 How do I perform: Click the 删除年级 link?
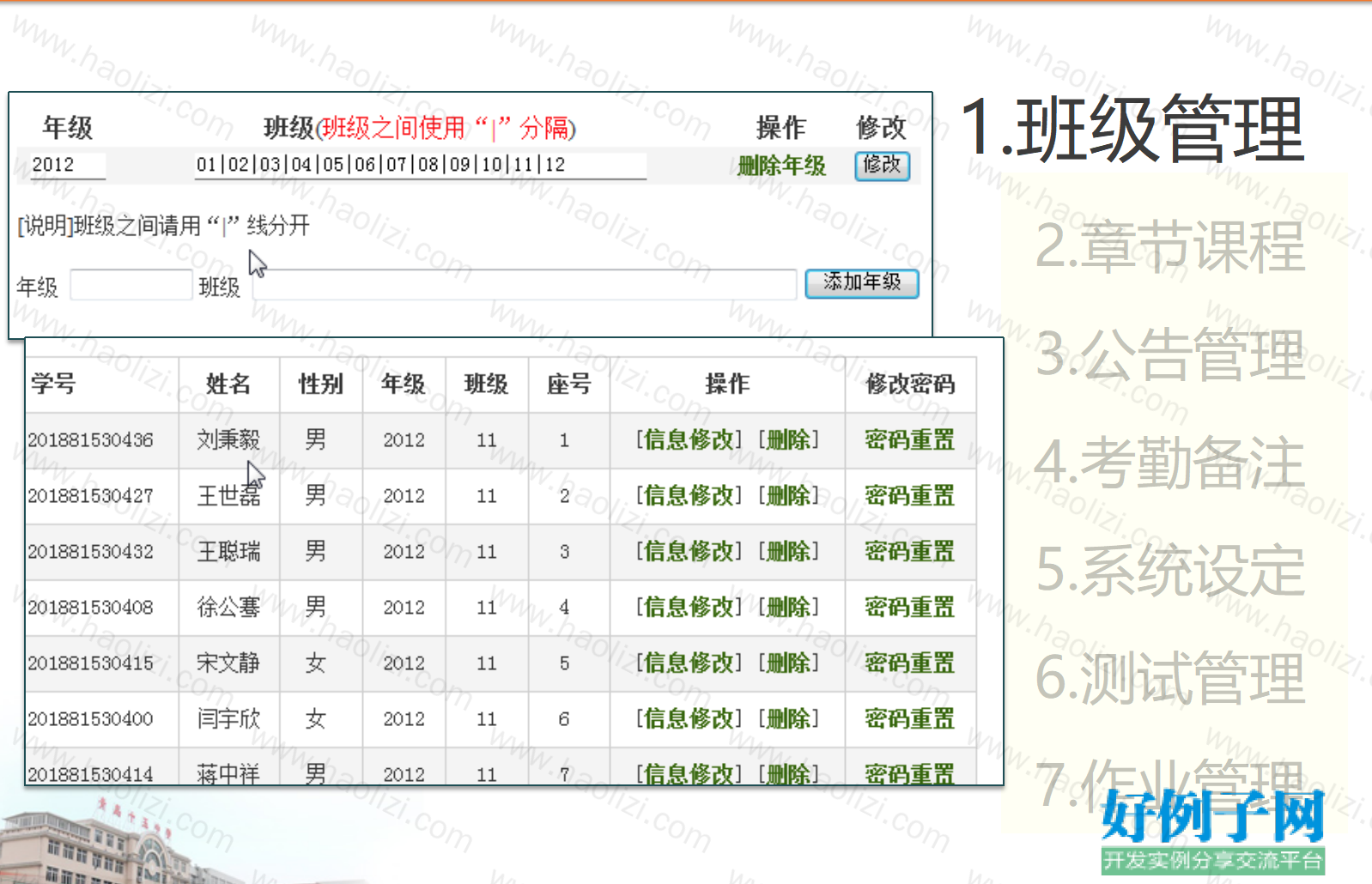pyautogui.click(x=781, y=166)
